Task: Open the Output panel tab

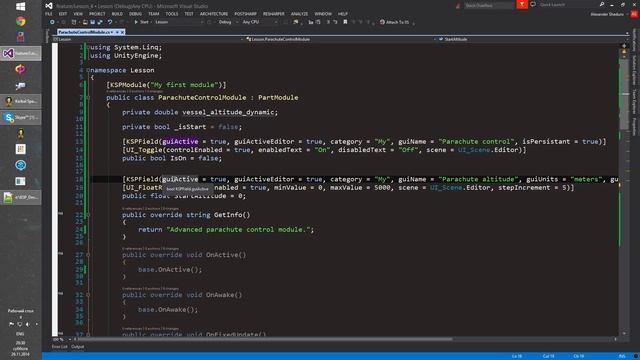Action: point(78,347)
